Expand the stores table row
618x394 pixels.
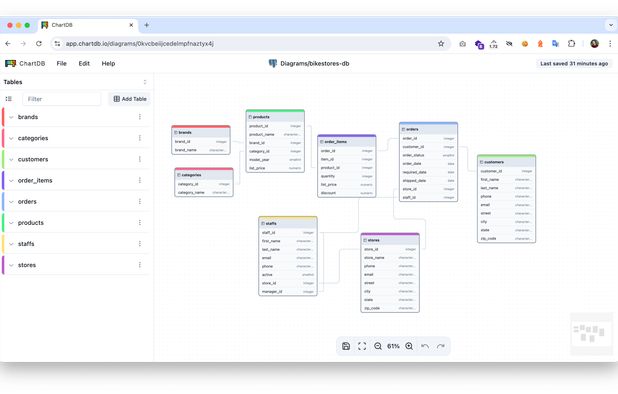click(x=11, y=265)
